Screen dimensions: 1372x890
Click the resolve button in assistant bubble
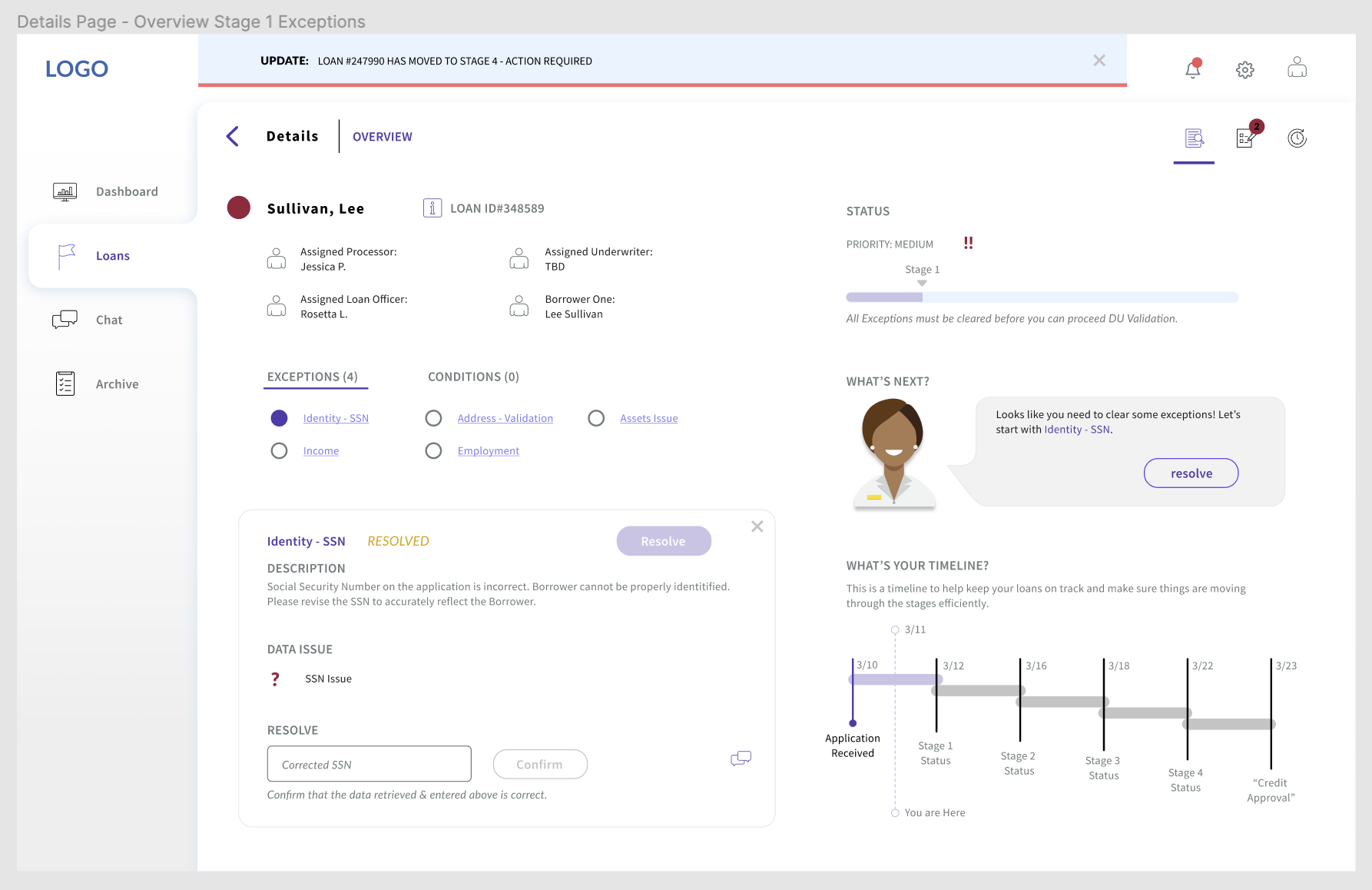coord(1191,473)
